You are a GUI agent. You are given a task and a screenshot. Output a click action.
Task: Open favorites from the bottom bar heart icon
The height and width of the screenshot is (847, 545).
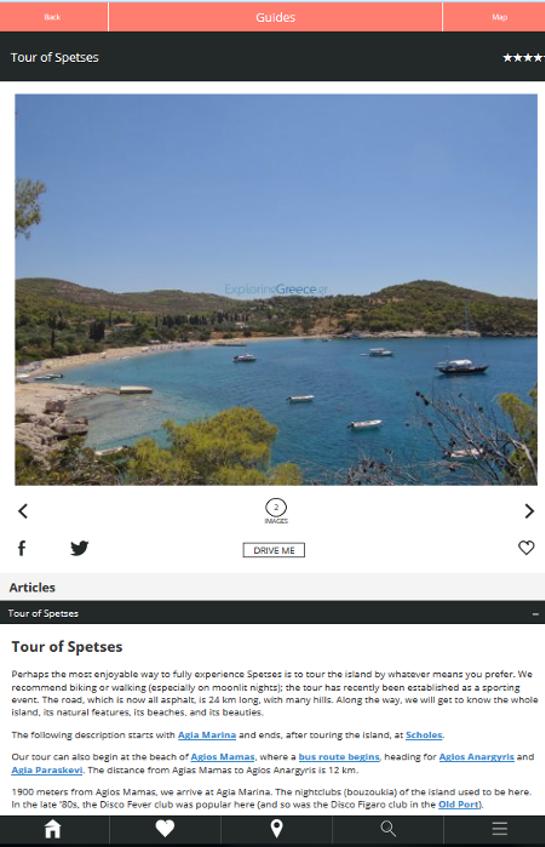click(x=165, y=829)
